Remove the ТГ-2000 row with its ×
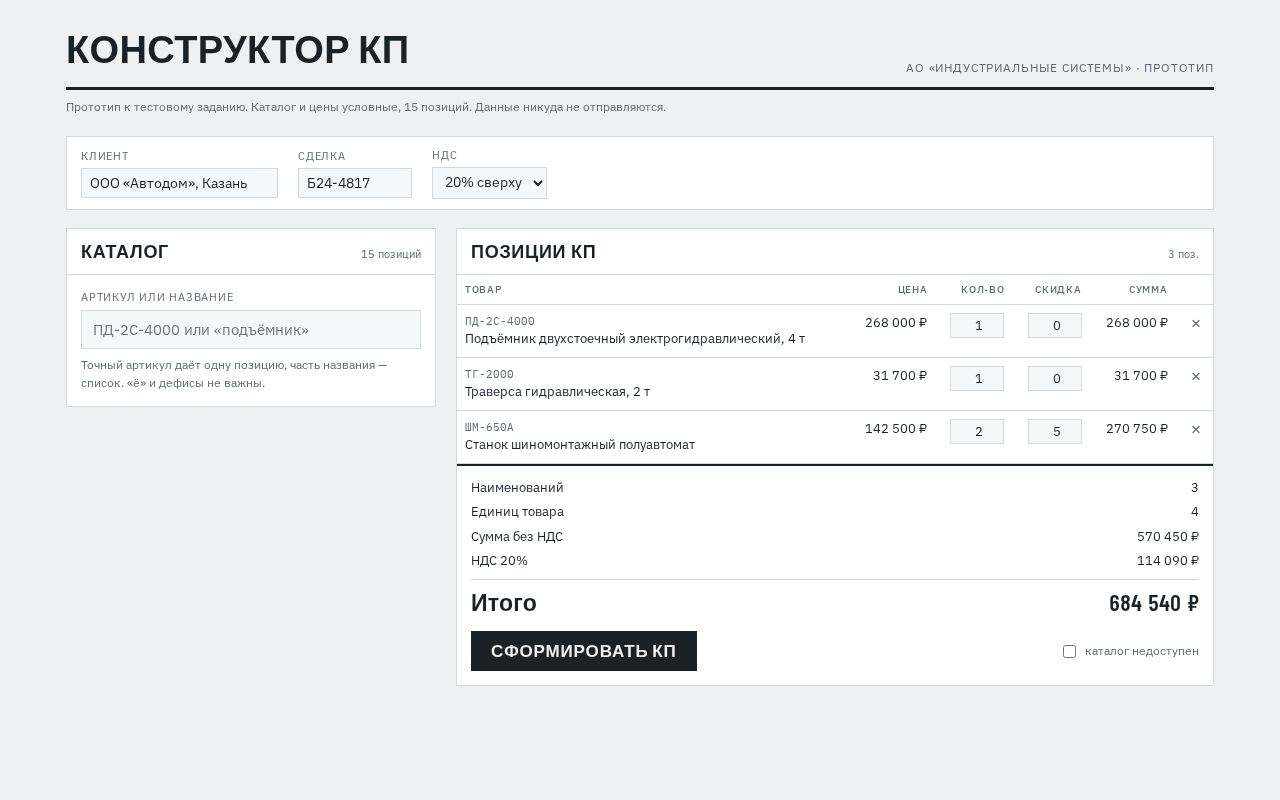 click(1196, 376)
